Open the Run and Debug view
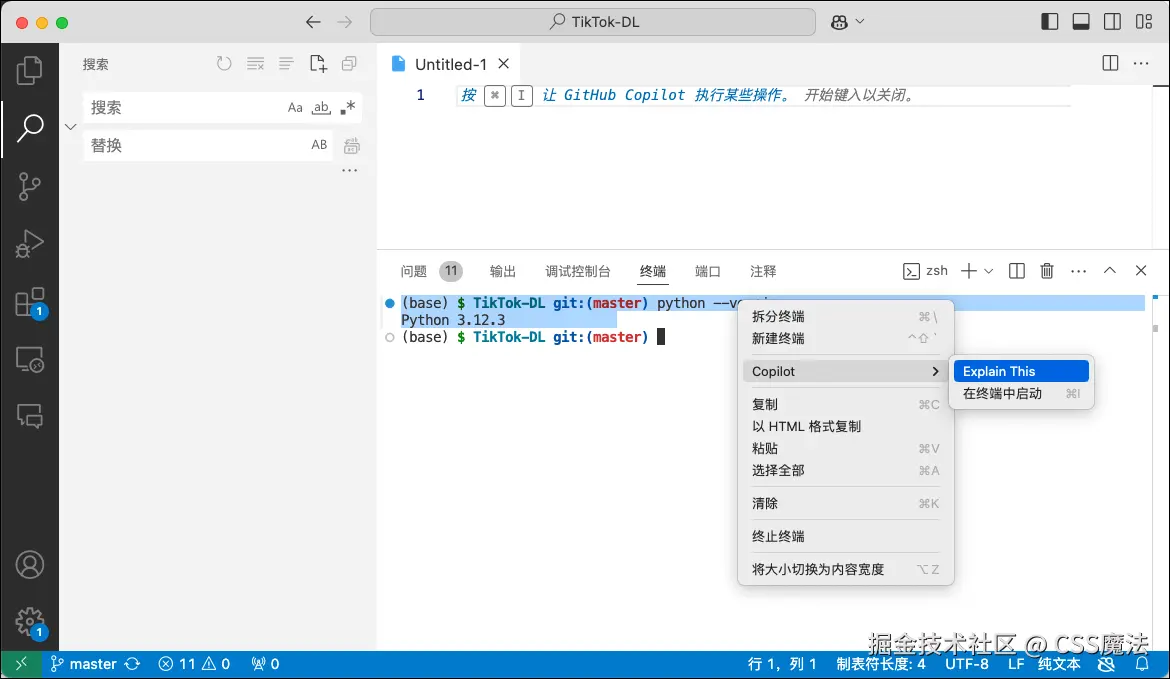Image resolution: width=1170 pixels, height=679 pixels. click(x=29, y=244)
